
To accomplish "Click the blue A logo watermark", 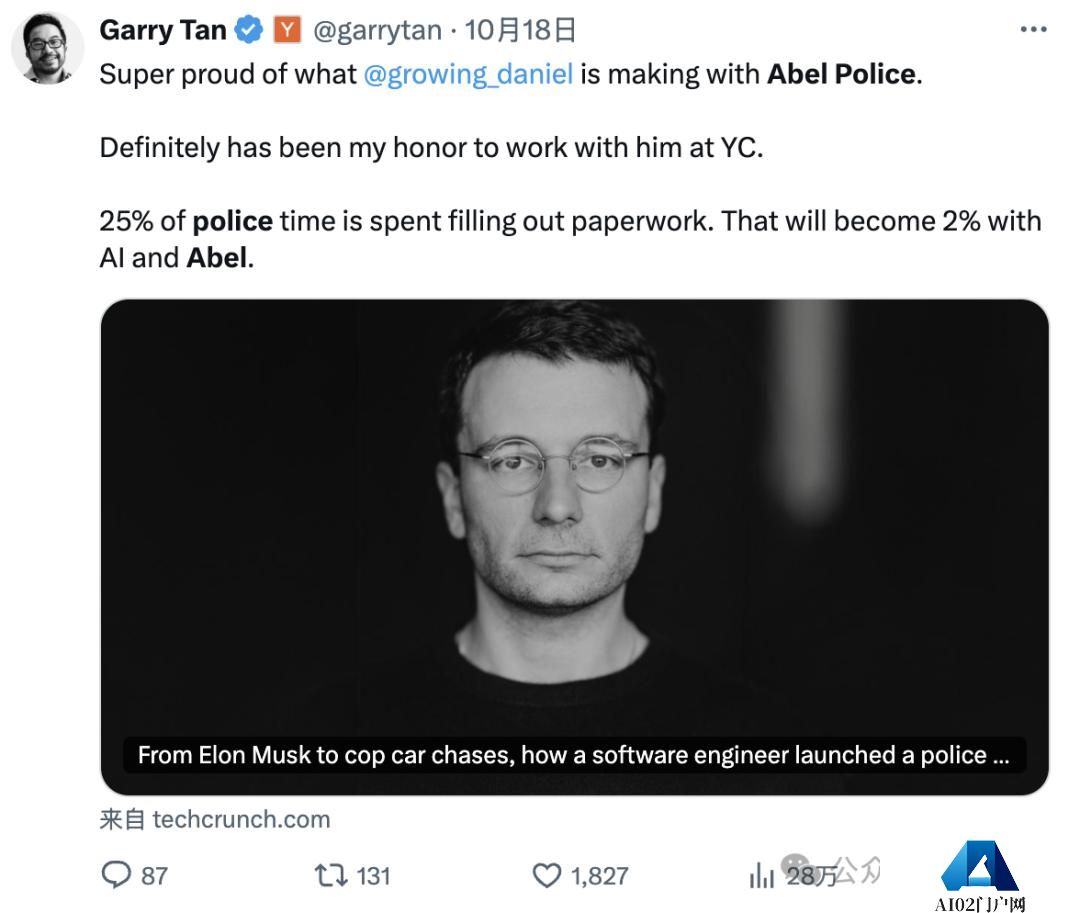I will pyautogui.click(x=979, y=866).
